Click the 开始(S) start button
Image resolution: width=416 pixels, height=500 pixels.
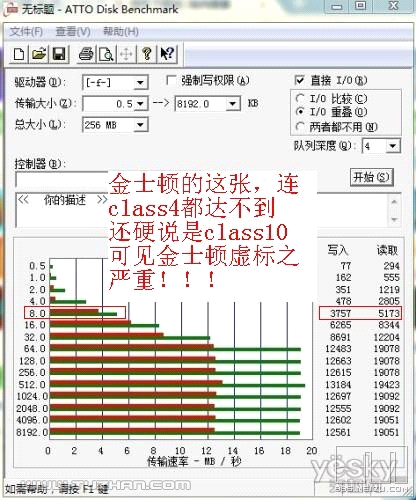pos(372,177)
